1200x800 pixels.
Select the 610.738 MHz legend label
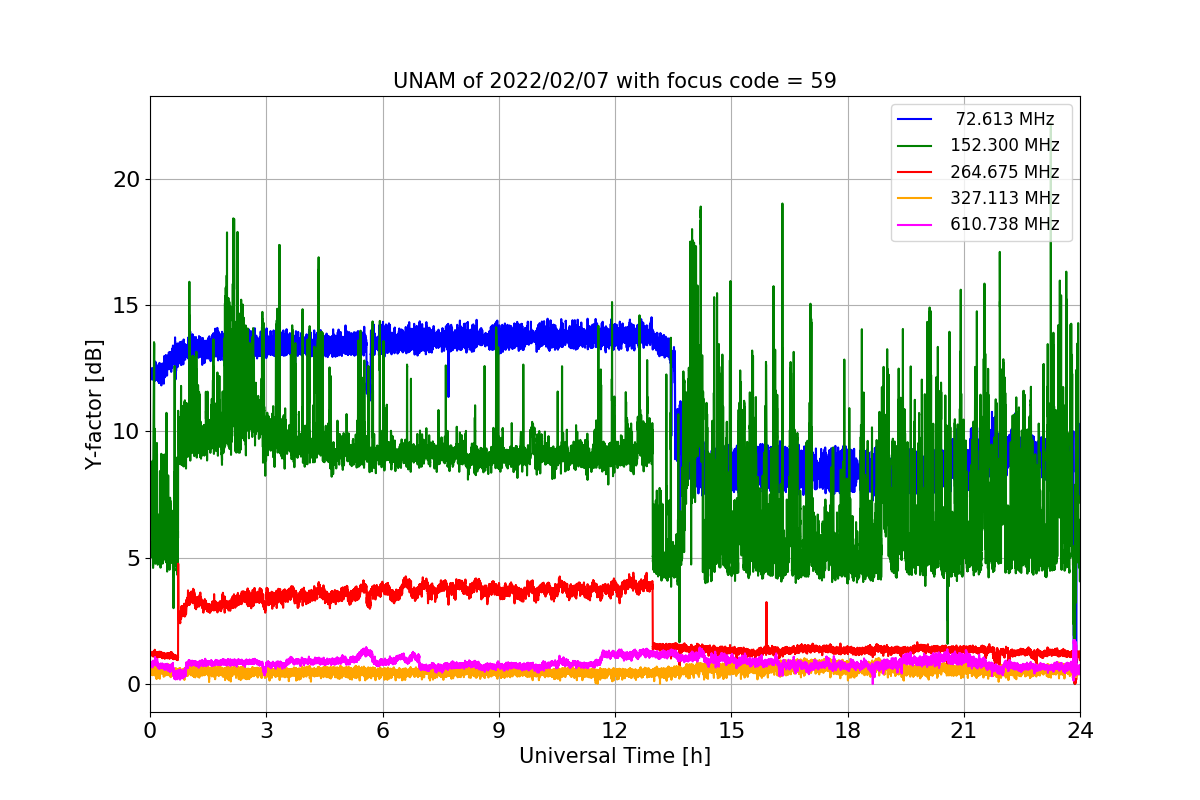pyautogui.click(x=1005, y=224)
